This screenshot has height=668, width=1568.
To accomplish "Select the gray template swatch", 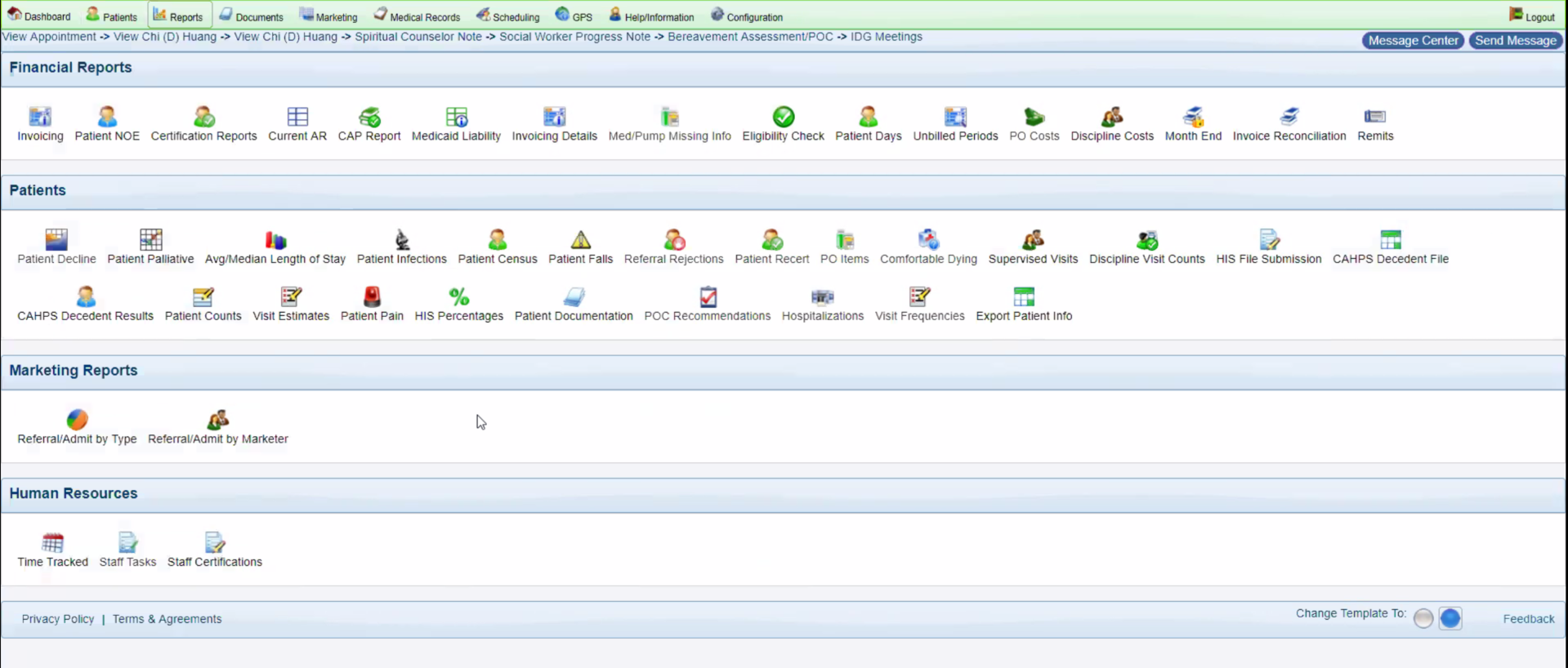I will (x=1423, y=618).
